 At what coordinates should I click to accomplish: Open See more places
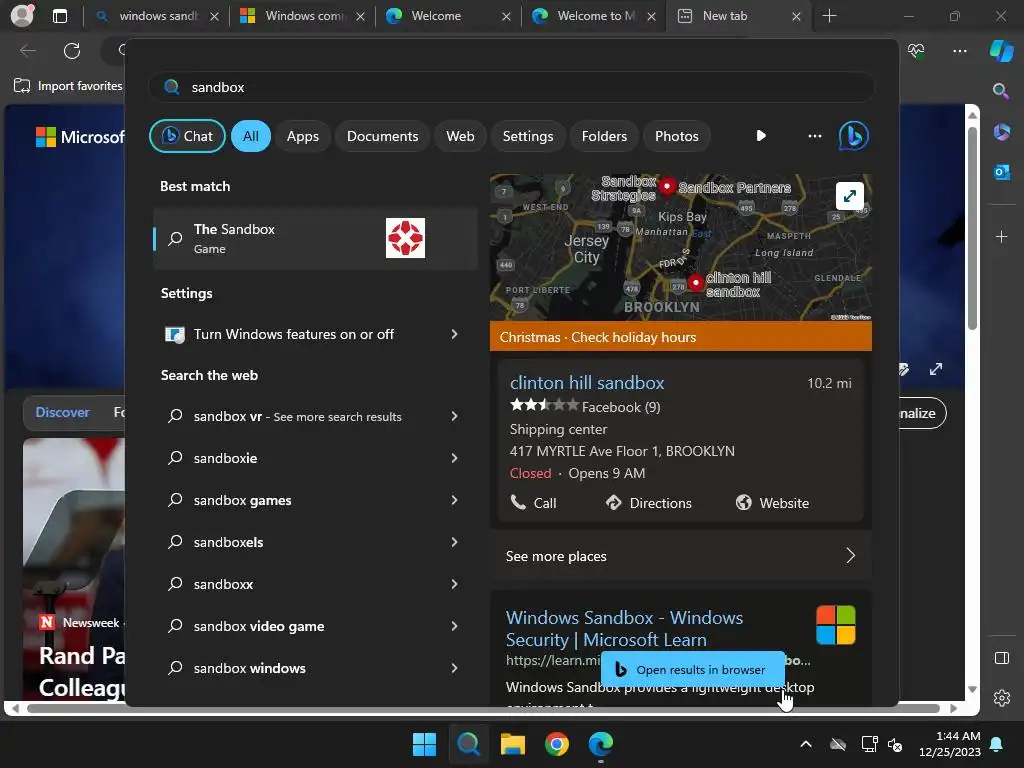(x=680, y=556)
